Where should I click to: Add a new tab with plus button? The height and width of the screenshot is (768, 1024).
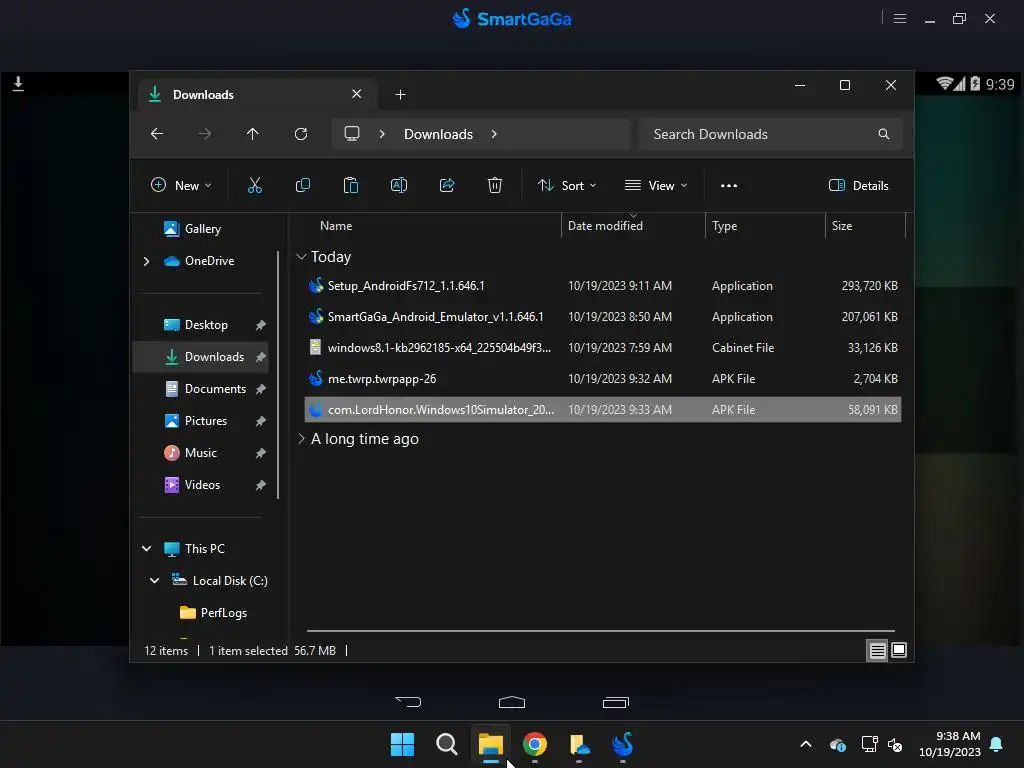tap(400, 95)
